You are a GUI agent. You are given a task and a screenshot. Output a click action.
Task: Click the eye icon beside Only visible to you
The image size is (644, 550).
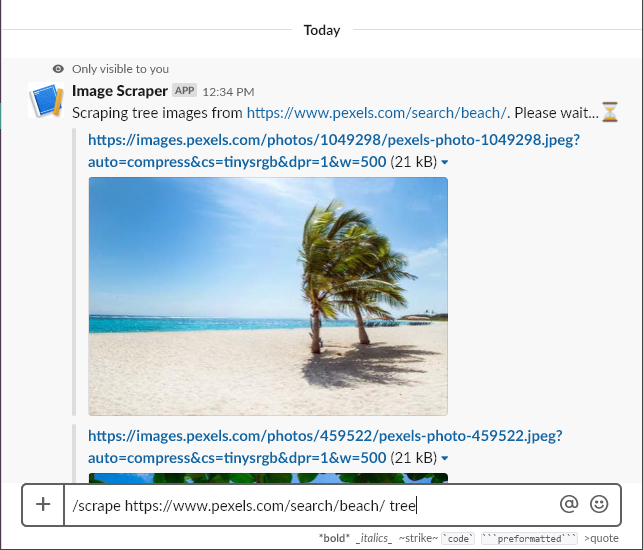pos(58,69)
